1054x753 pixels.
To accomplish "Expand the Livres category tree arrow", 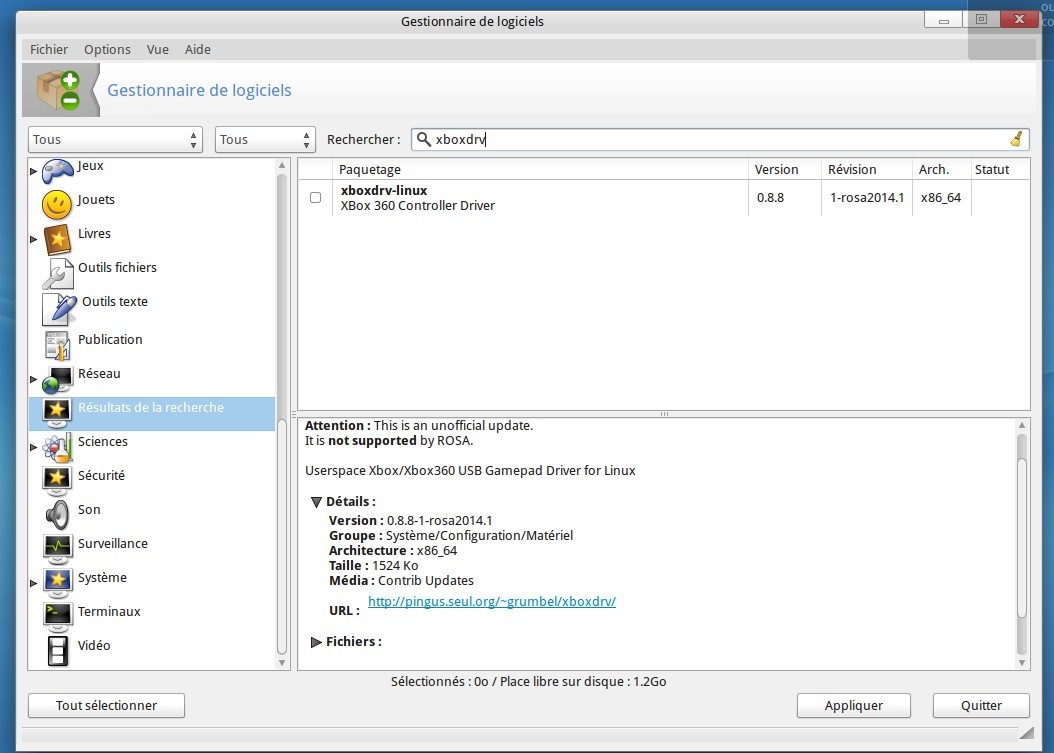I will pos(34,239).
